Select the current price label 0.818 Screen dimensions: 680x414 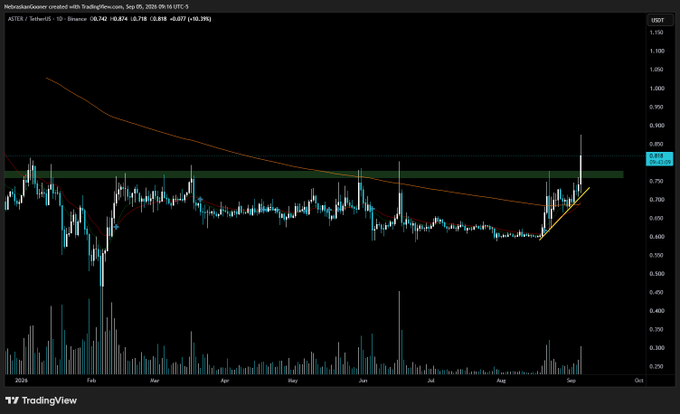click(660, 159)
